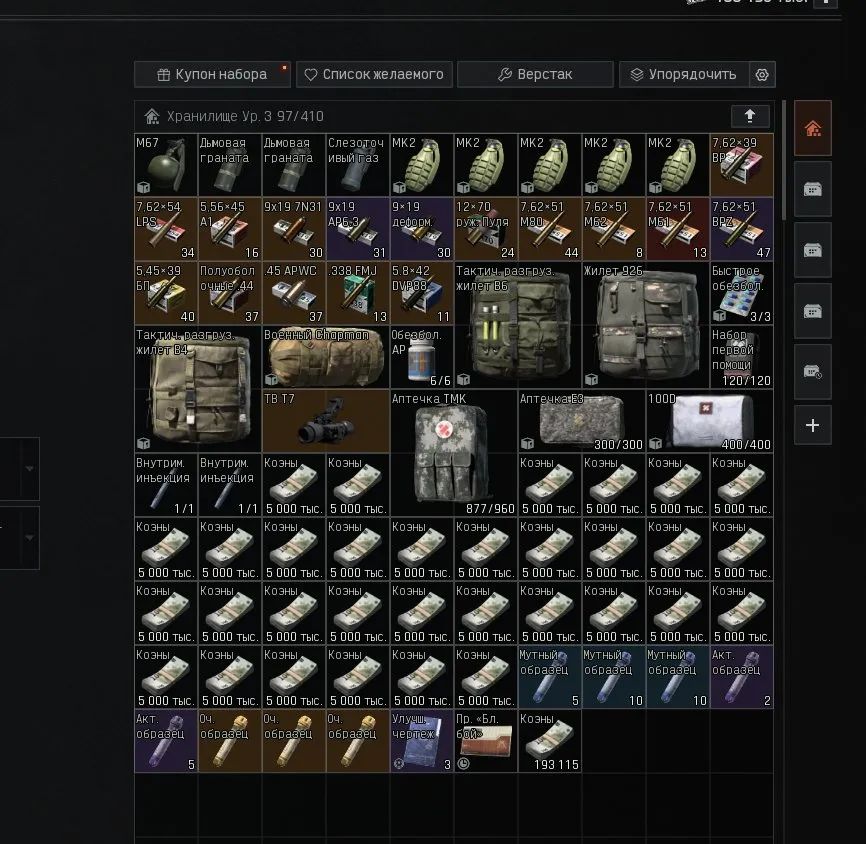866x844 pixels.
Task: Click Хранилище Ур. 3 97/410 label
Action: pyautogui.click(x=245, y=117)
